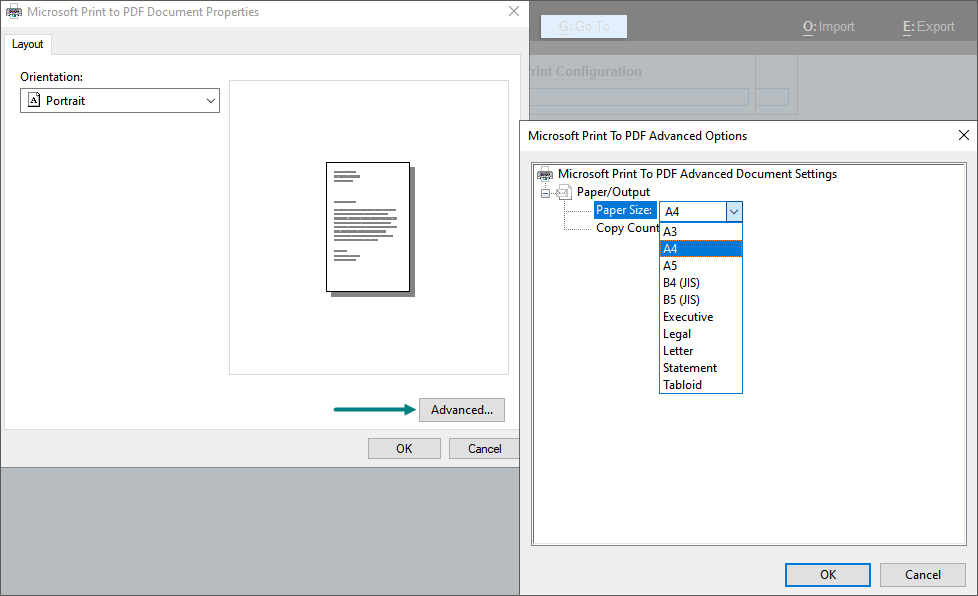Screen dimensions: 978x596
Task: Switch to the Layout tab
Action: click(27, 44)
